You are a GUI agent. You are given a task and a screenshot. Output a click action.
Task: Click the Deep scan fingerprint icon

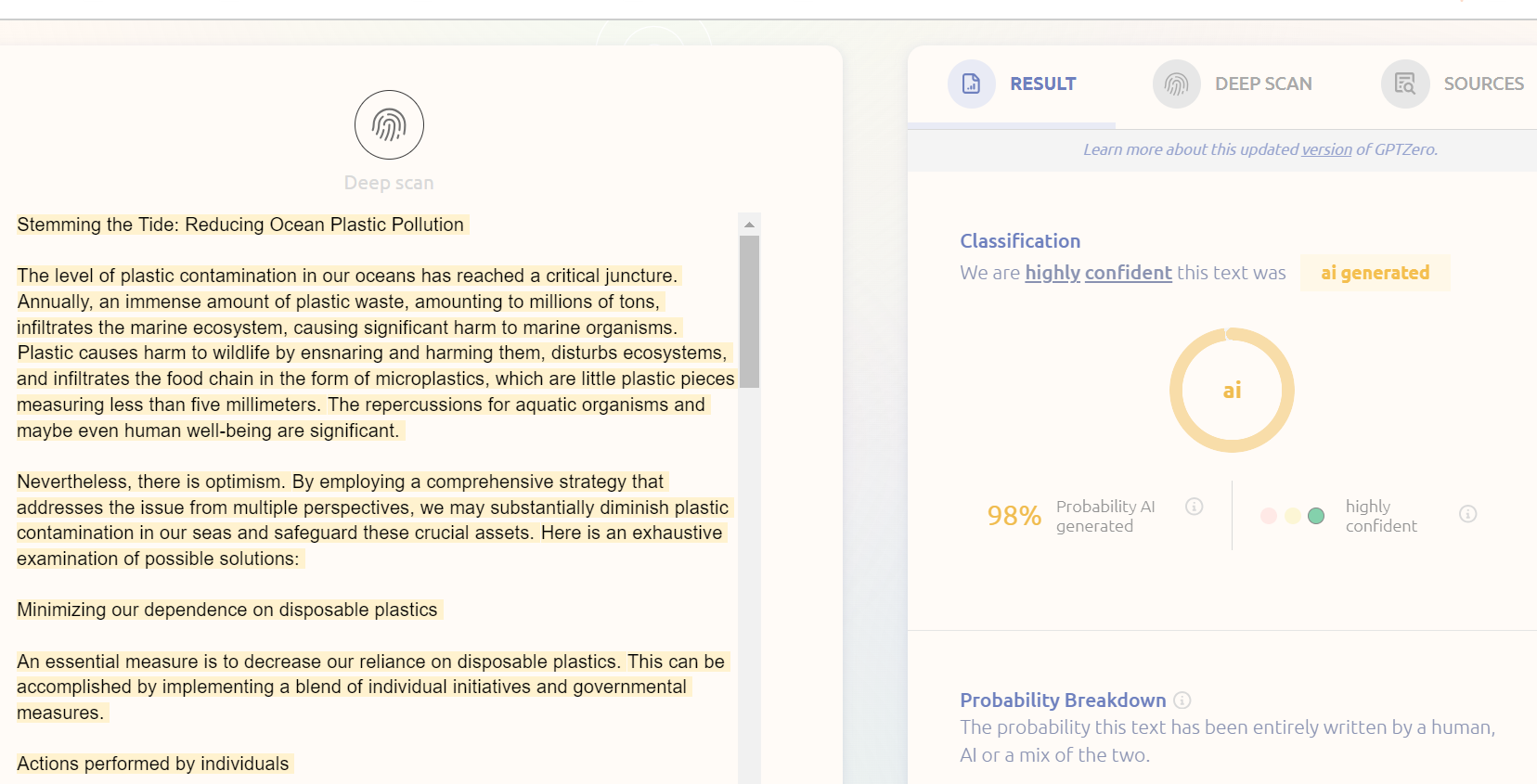[x=389, y=125]
